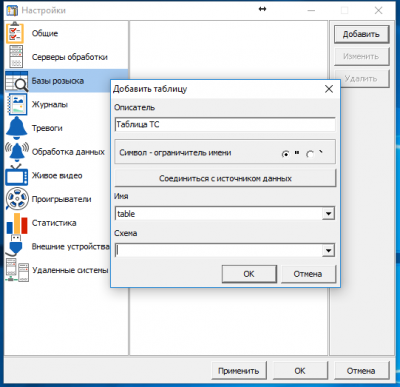Select the backtick name delimiter radio button
This screenshot has width=400, height=387.
tap(310, 154)
